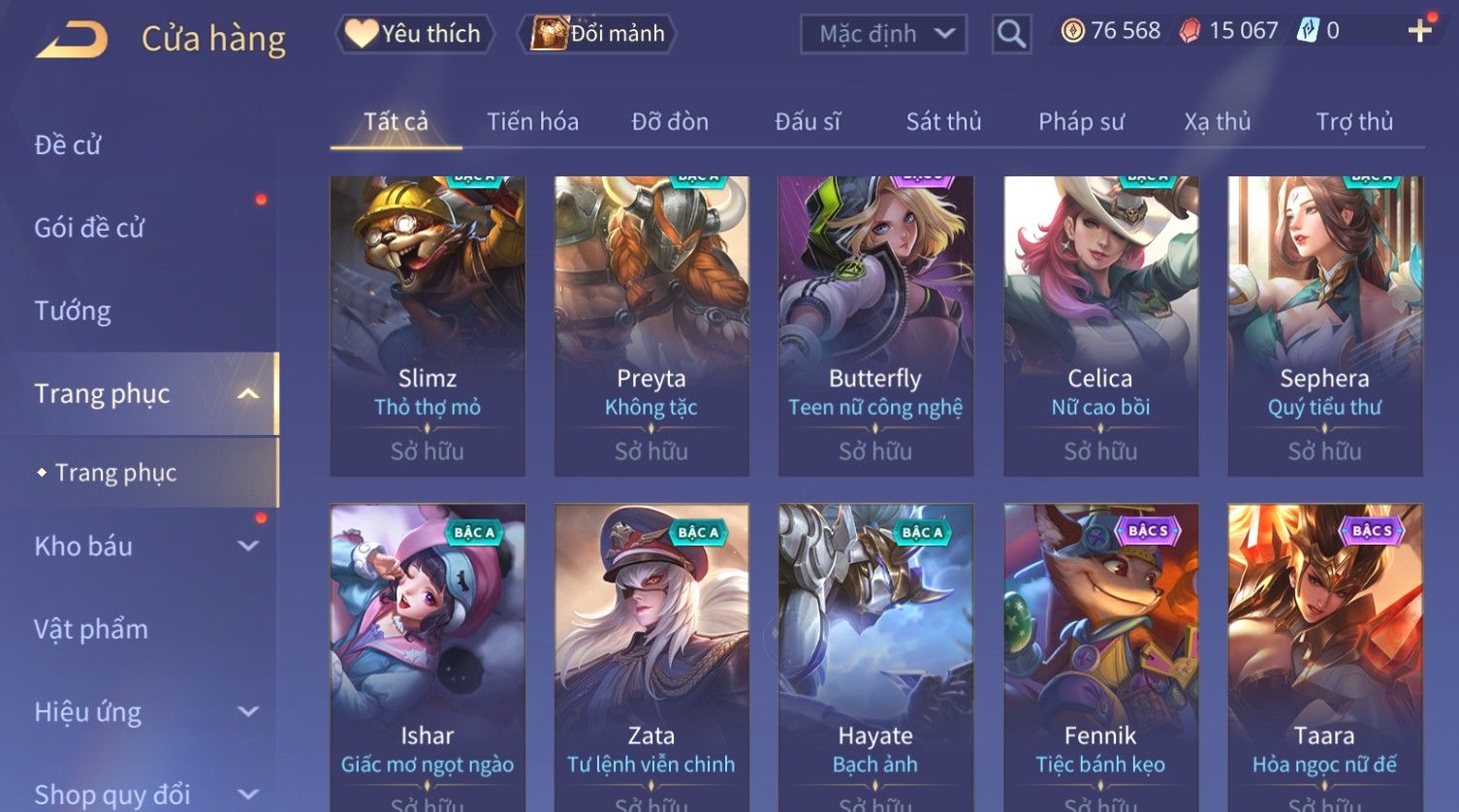The image size is (1459, 812).
Task: Expand the Kho báu sidebar section
Action: tap(248, 546)
